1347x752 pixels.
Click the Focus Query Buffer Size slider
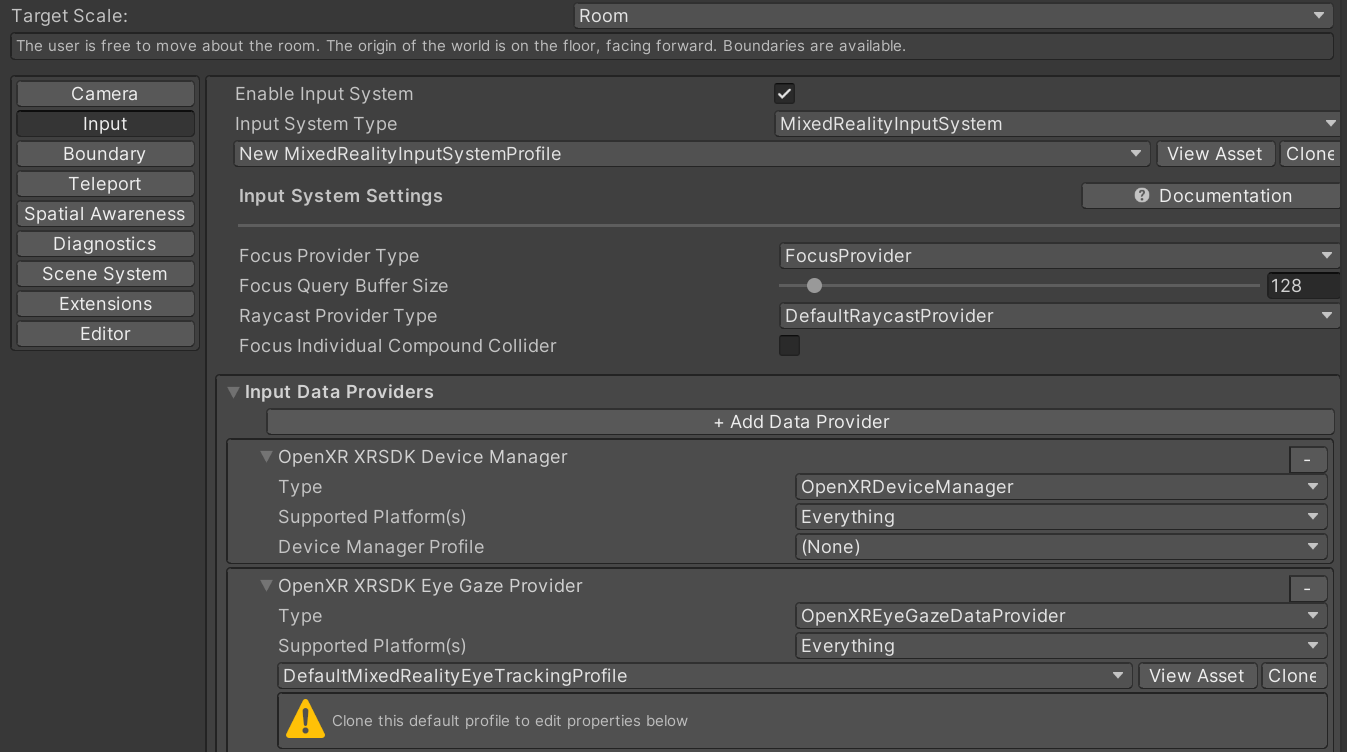coord(813,285)
